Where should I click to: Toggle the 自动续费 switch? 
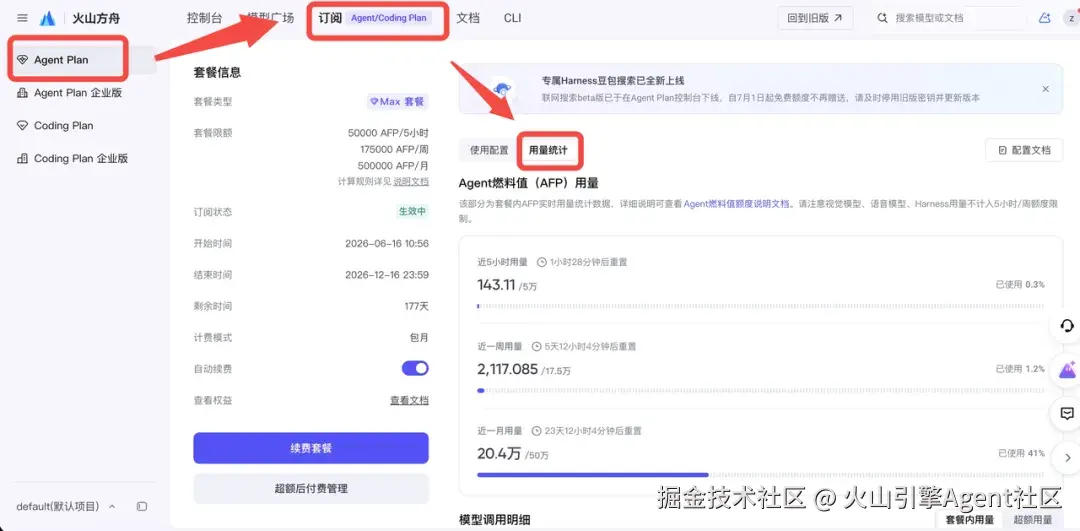415,368
